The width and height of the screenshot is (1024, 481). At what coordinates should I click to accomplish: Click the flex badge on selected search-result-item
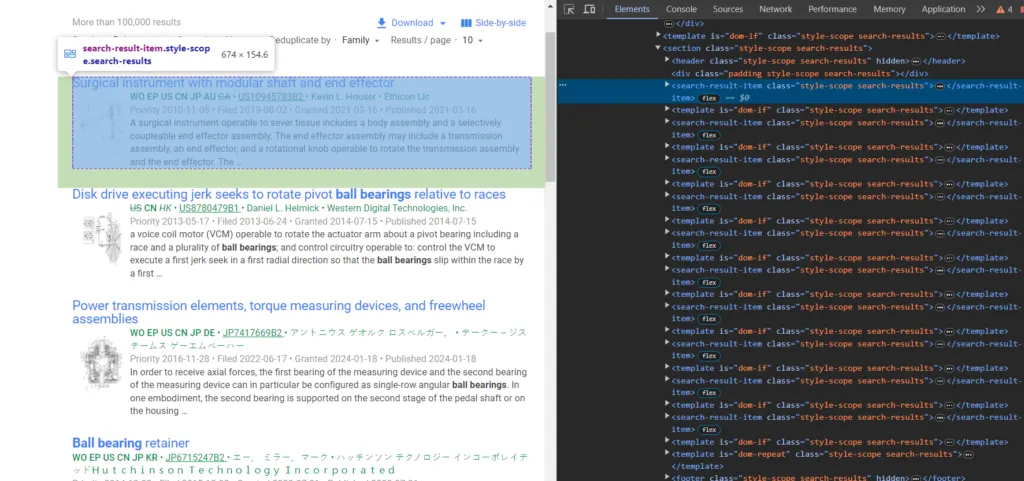click(710, 98)
